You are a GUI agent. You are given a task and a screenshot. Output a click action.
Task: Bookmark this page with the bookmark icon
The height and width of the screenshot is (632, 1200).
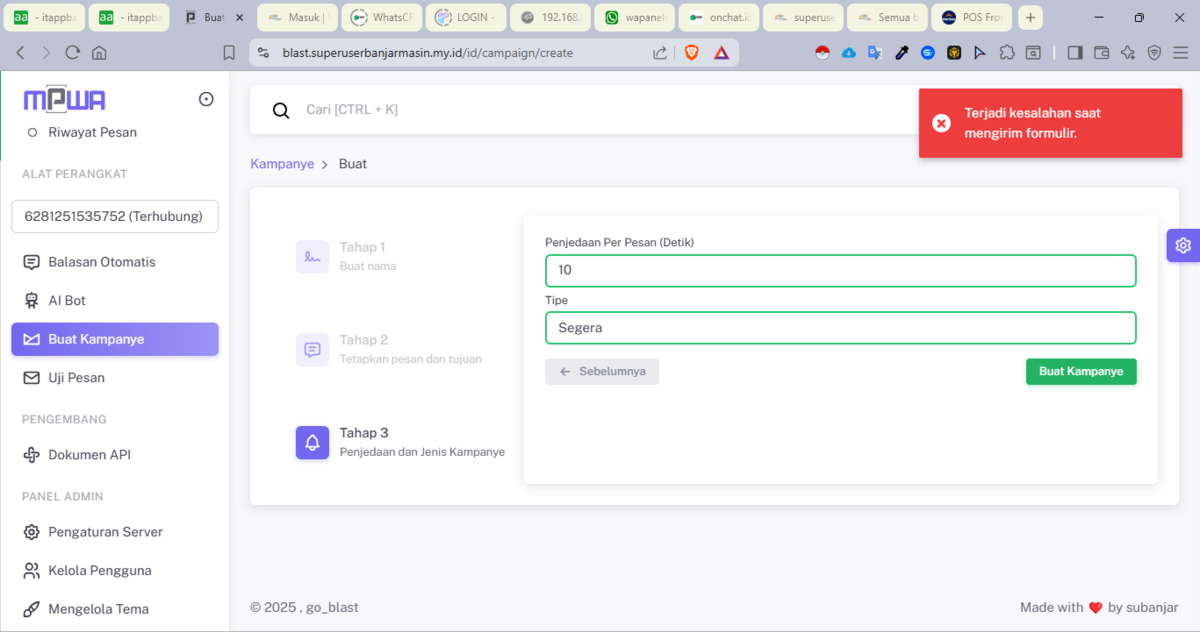coord(229,53)
